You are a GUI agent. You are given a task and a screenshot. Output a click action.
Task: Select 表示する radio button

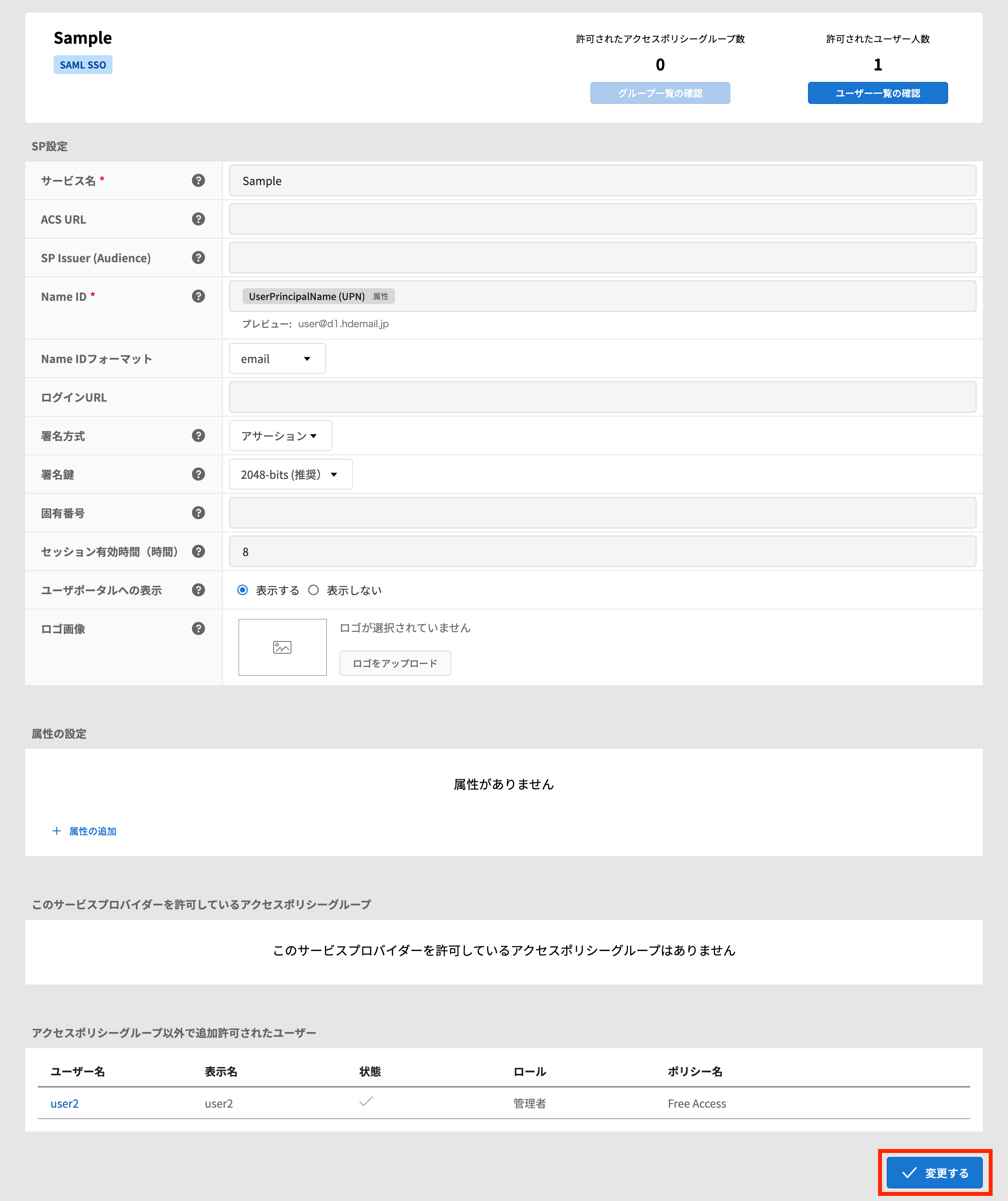tap(243, 590)
